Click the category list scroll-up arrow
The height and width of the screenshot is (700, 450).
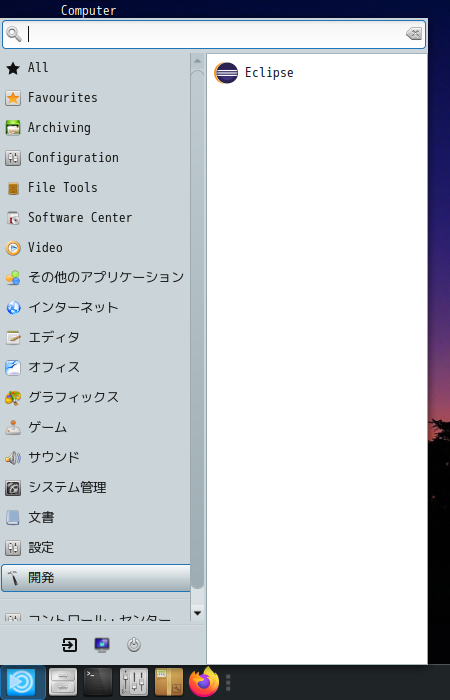click(x=197, y=61)
